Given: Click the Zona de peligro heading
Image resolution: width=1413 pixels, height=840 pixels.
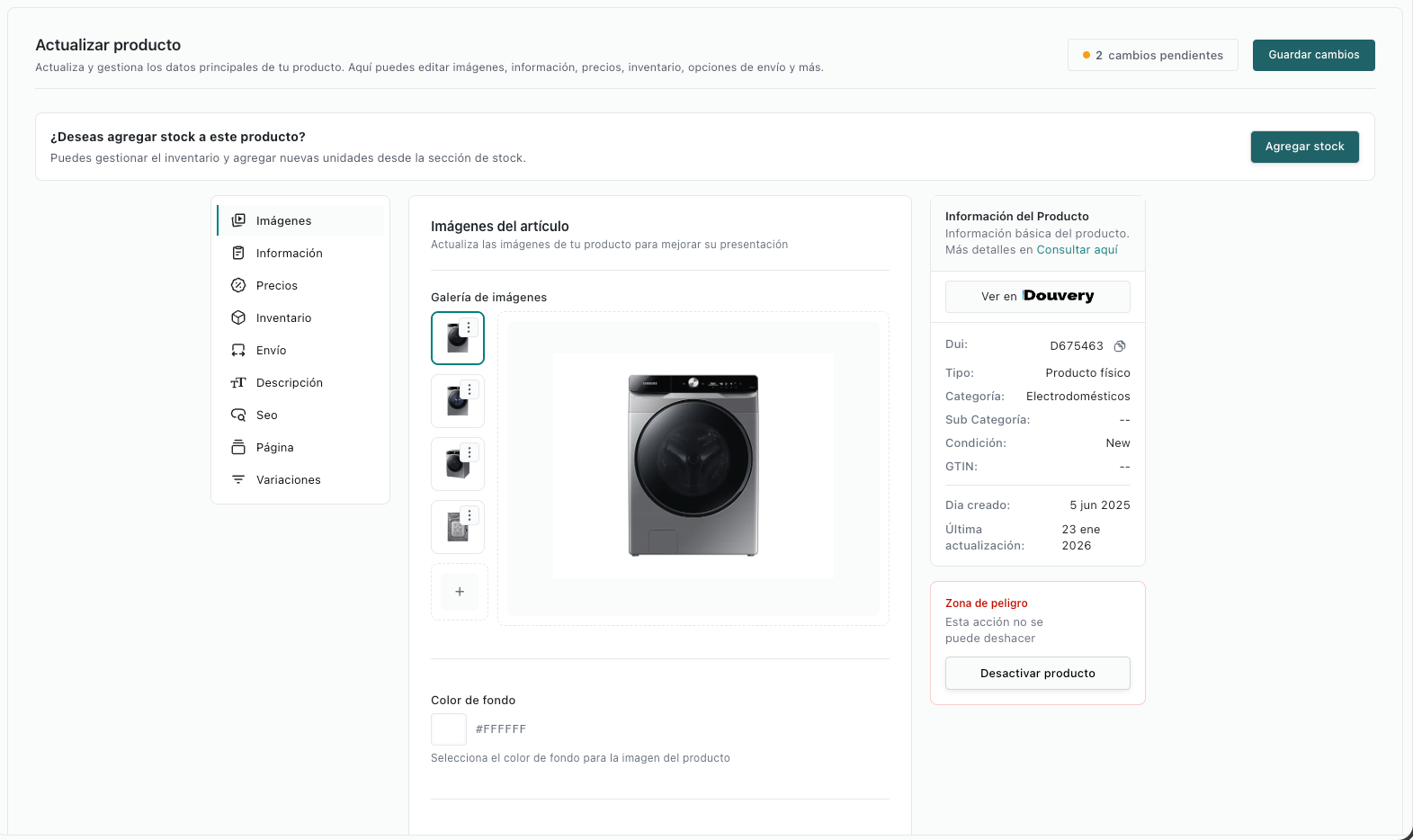Looking at the screenshot, I should (986, 603).
